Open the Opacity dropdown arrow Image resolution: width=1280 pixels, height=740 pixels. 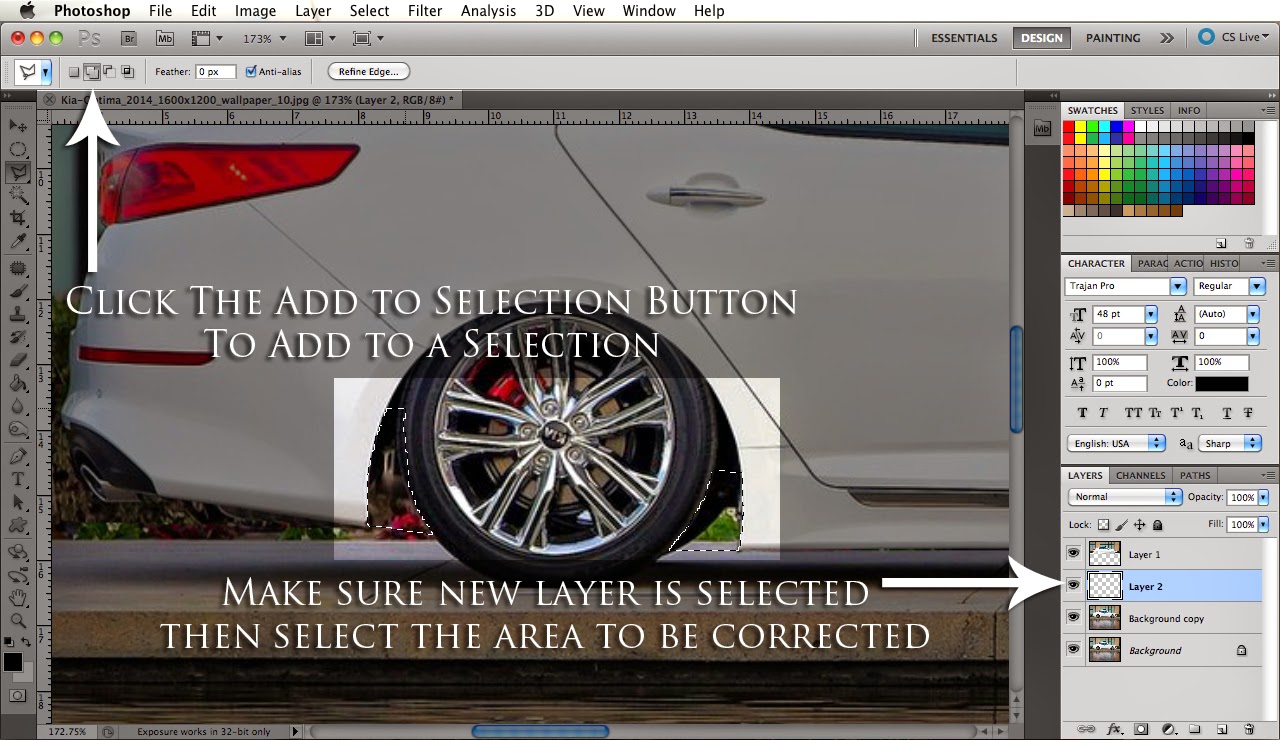pyautogui.click(x=1263, y=497)
